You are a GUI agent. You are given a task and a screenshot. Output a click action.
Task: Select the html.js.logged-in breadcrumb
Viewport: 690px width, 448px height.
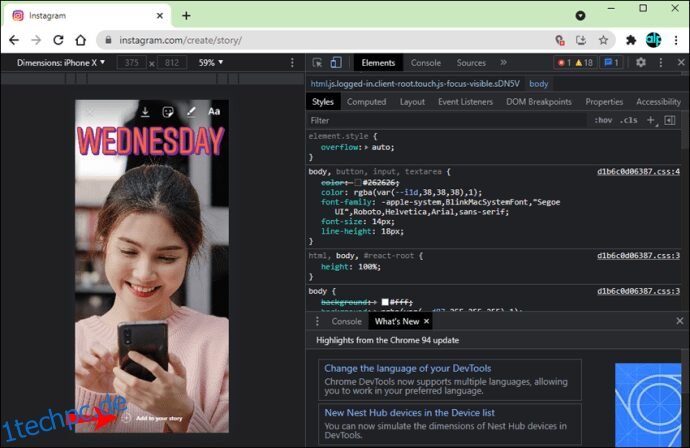point(415,84)
